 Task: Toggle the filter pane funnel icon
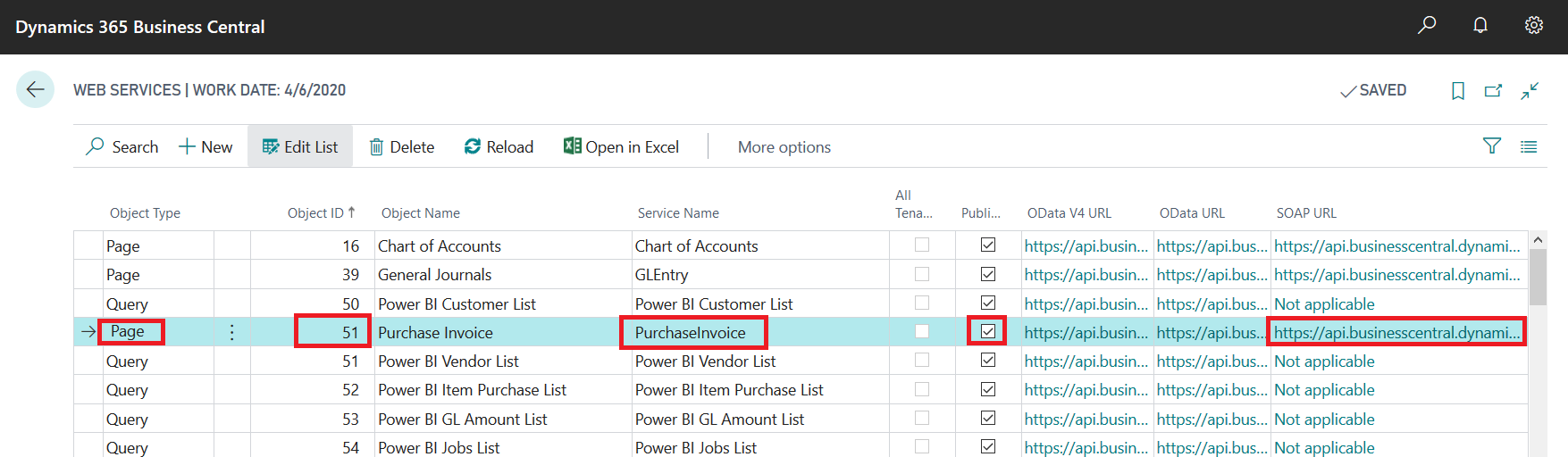pyautogui.click(x=1492, y=145)
